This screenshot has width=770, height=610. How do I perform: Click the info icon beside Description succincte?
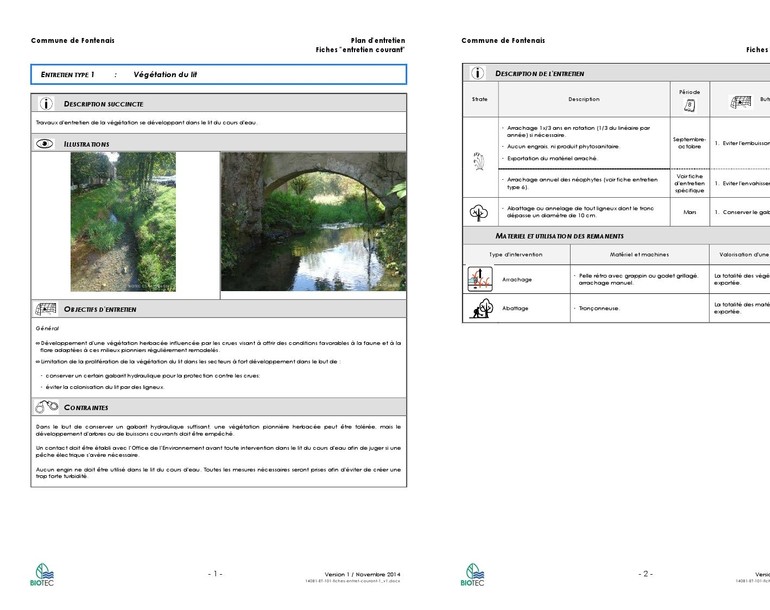(x=46, y=104)
